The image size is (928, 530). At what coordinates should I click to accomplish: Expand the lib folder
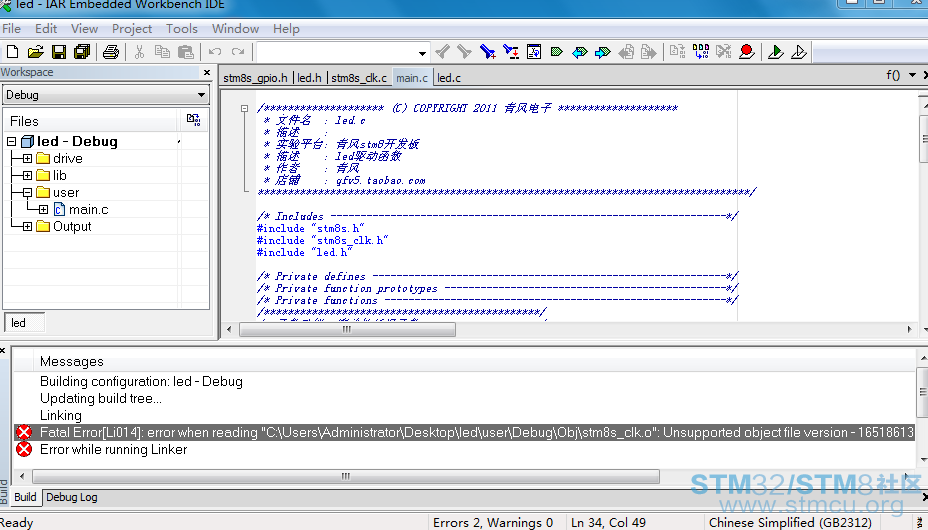pyautogui.click(x=27, y=176)
